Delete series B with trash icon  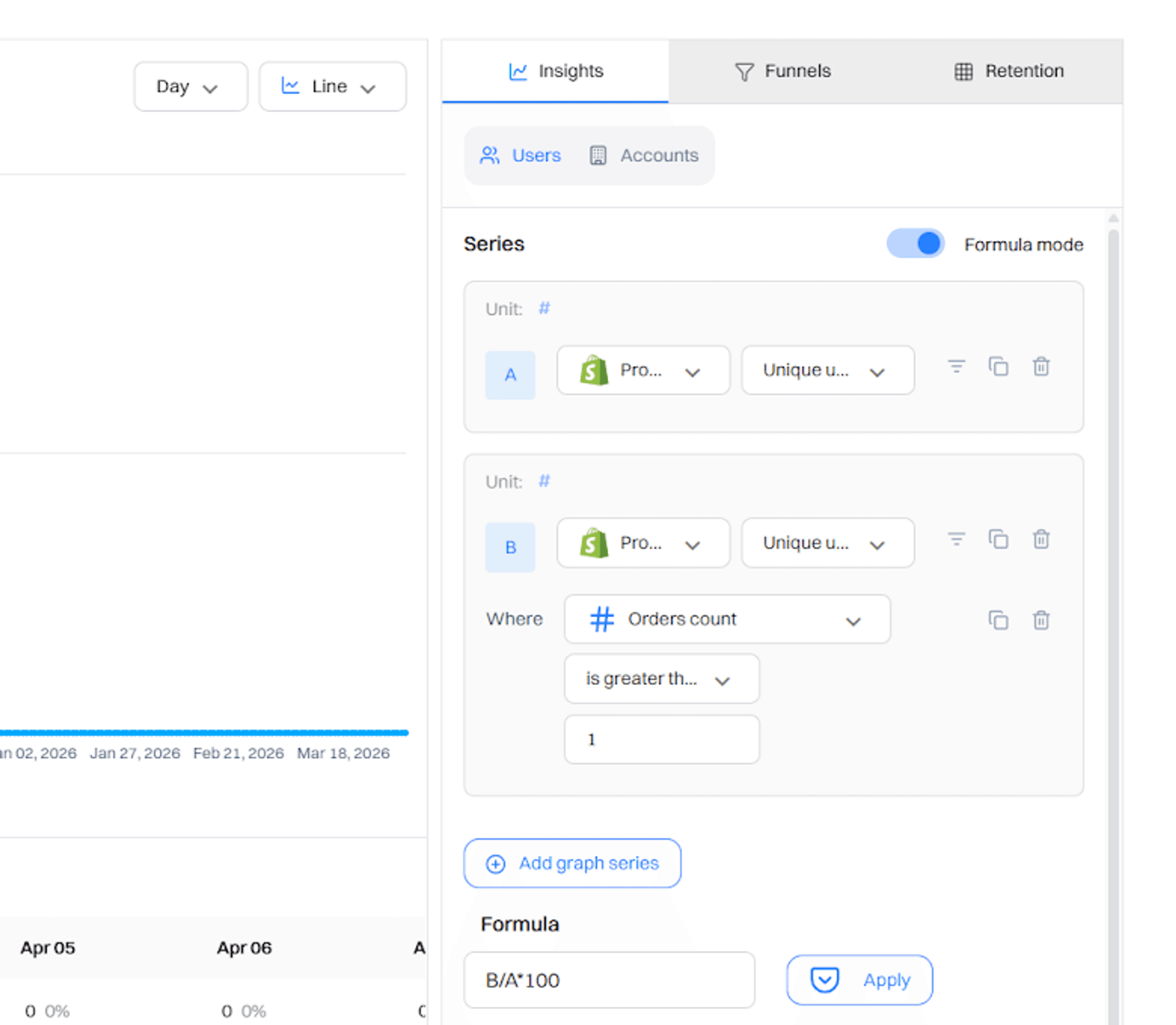[x=1040, y=539]
